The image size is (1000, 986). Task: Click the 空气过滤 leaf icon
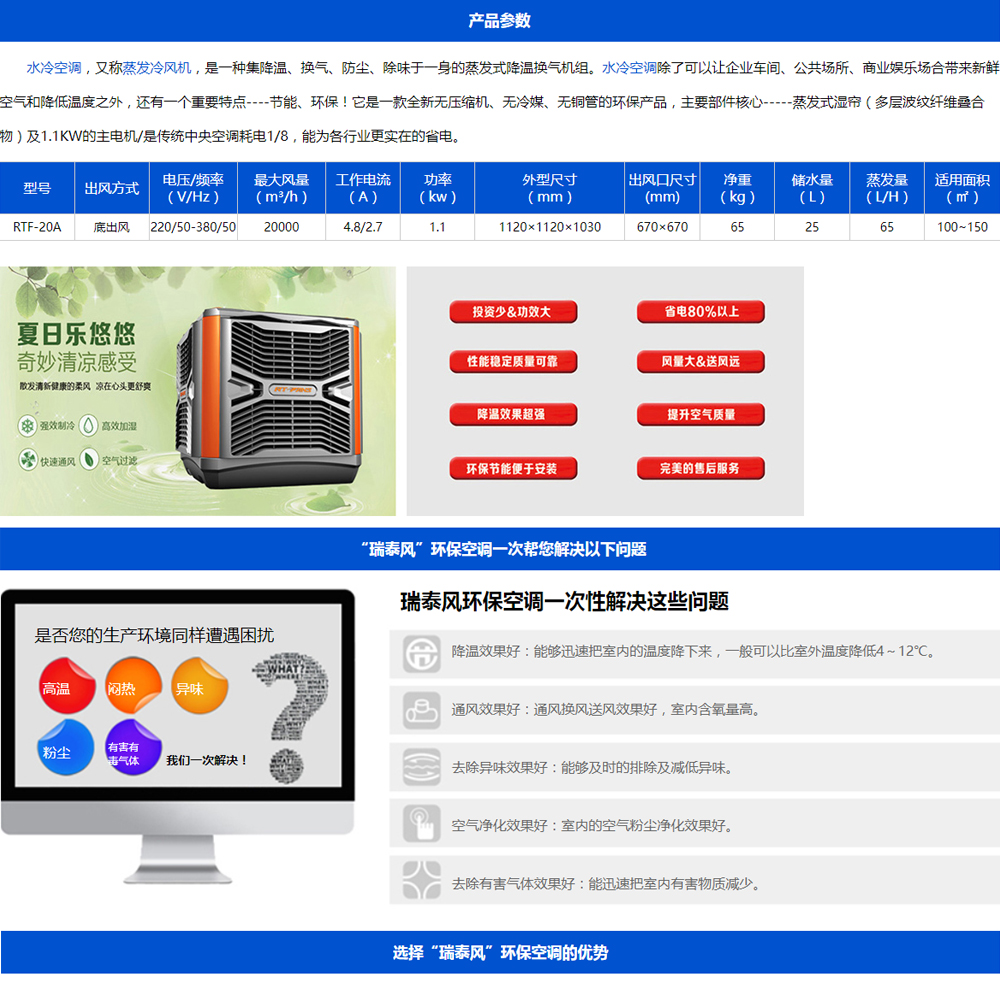pos(89,460)
